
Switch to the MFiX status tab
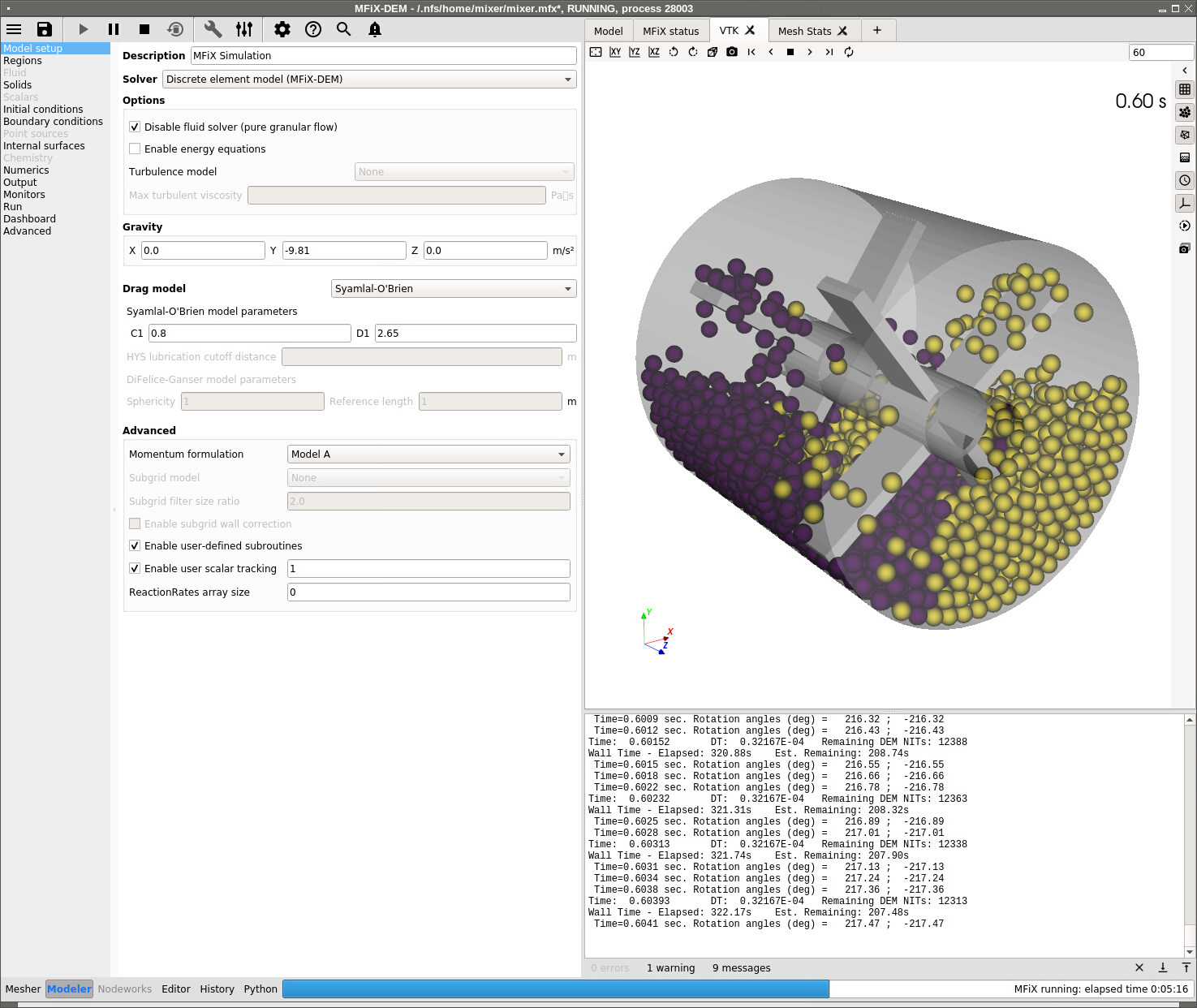pyautogui.click(x=670, y=31)
